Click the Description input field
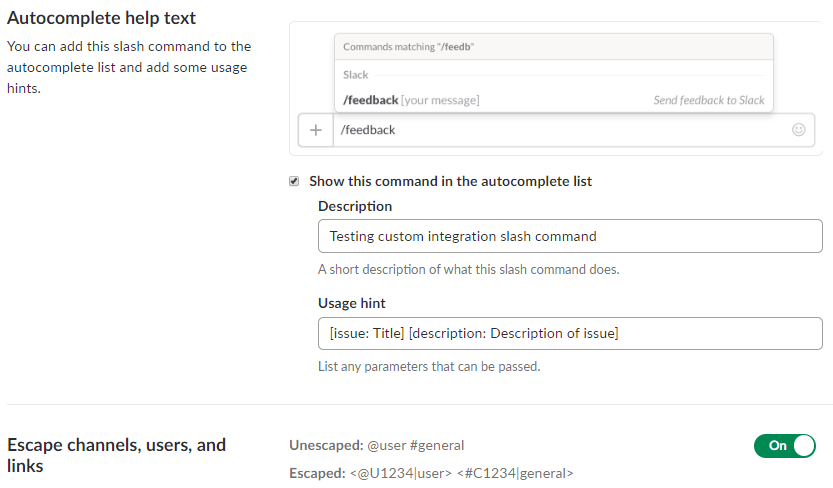The height and width of the screenshot is (488, 833). (x=570, y=236)
